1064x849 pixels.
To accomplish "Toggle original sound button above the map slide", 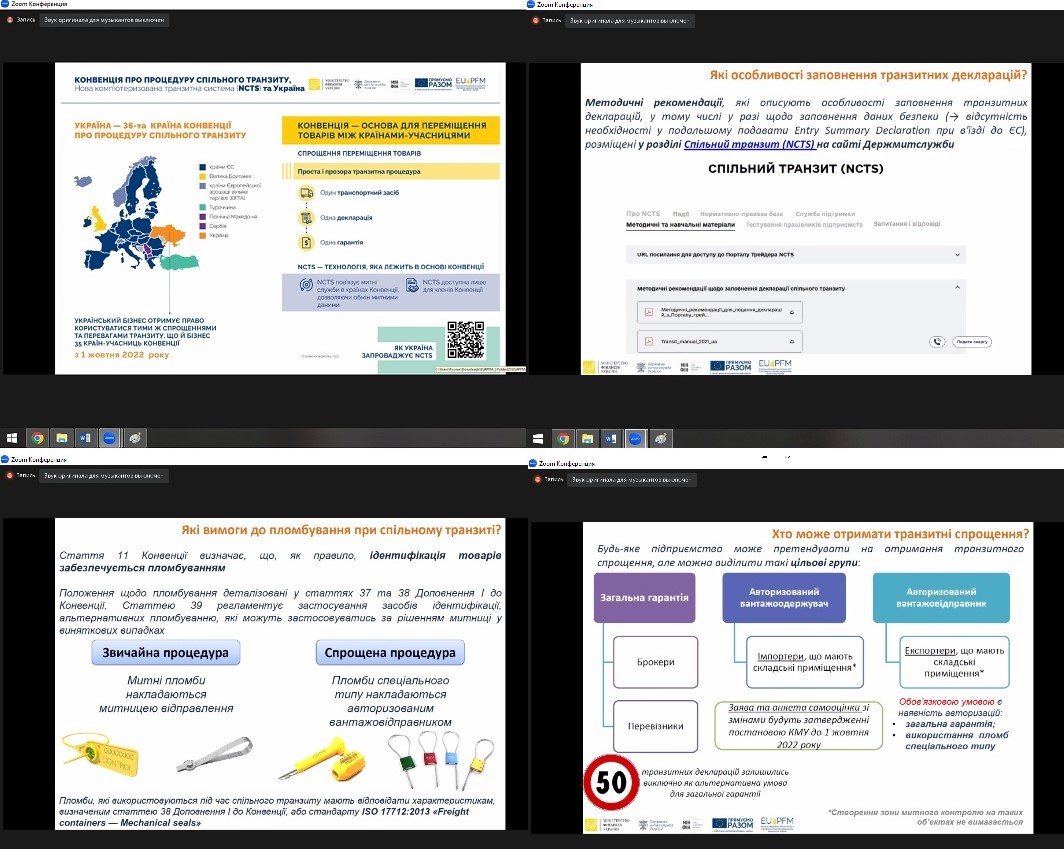I will click(x=104, y=20).
